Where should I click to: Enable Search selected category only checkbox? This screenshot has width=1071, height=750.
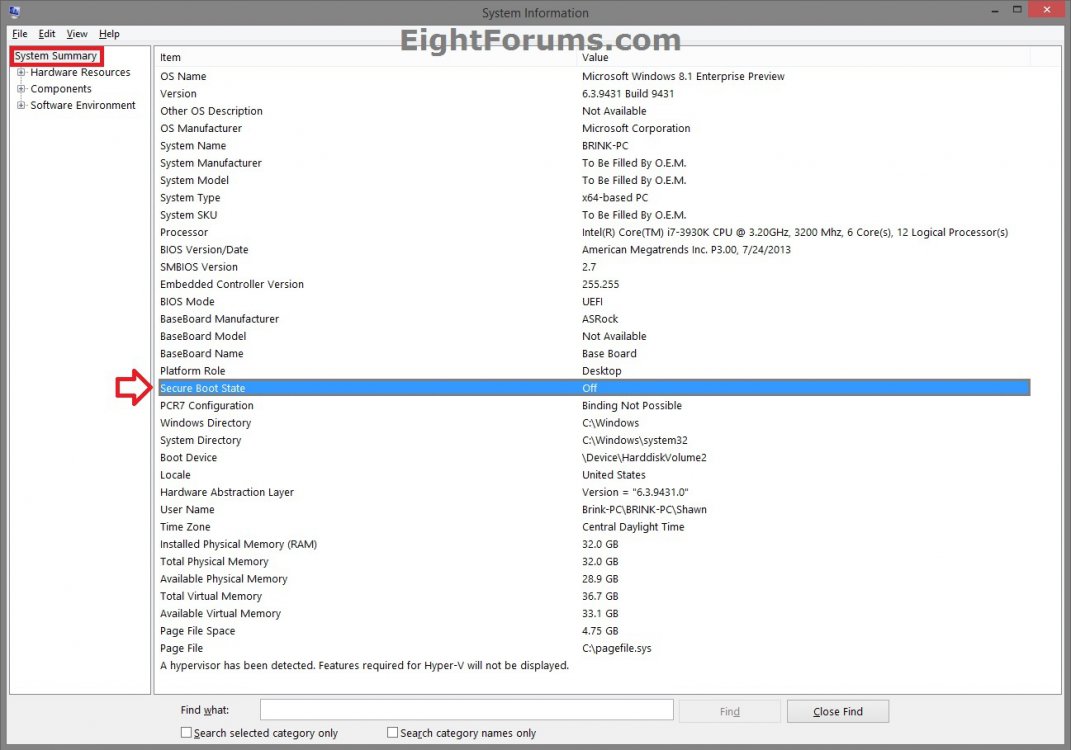186,732
